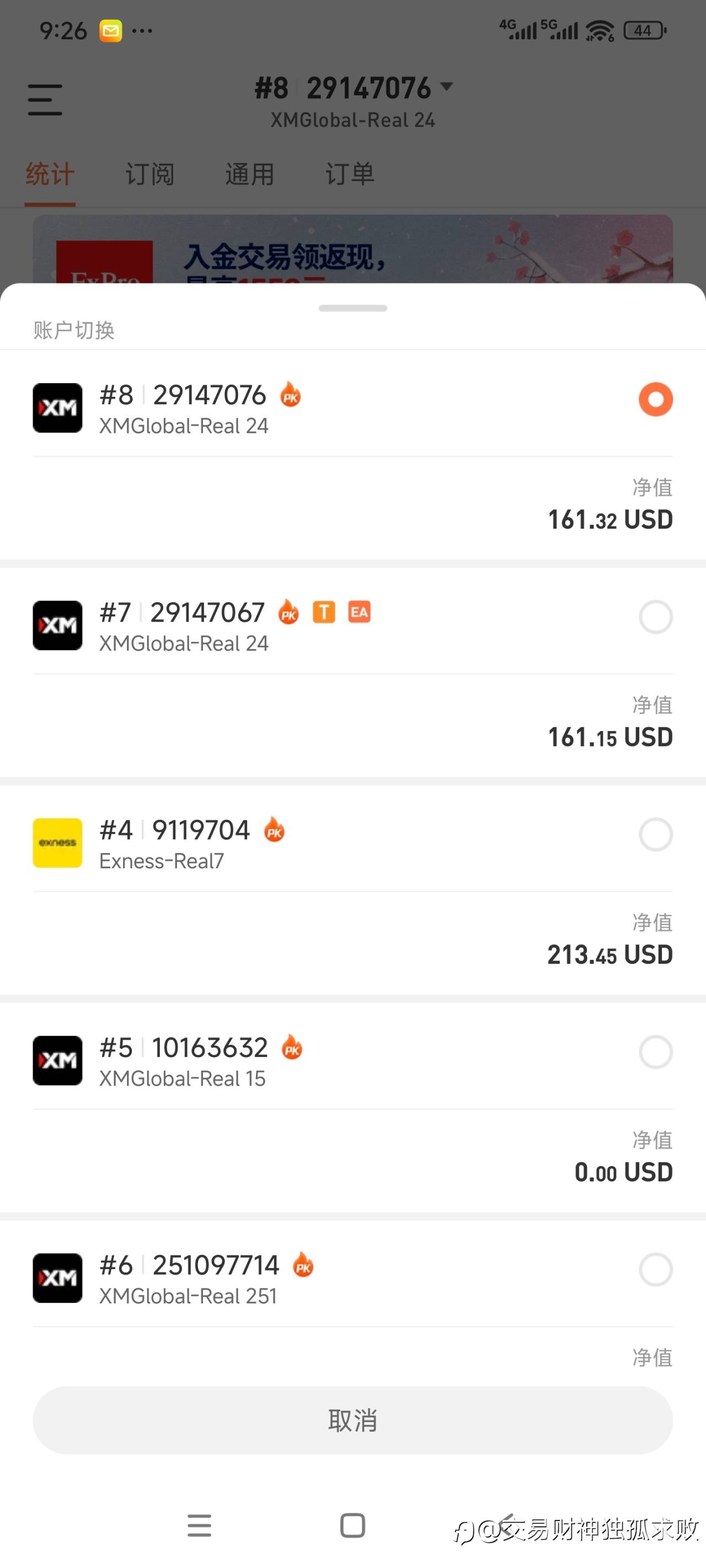Tap the Android home navigation button
This screenshot has height=1568, width=706.
pyautogui.click(x=352, y=1526)
